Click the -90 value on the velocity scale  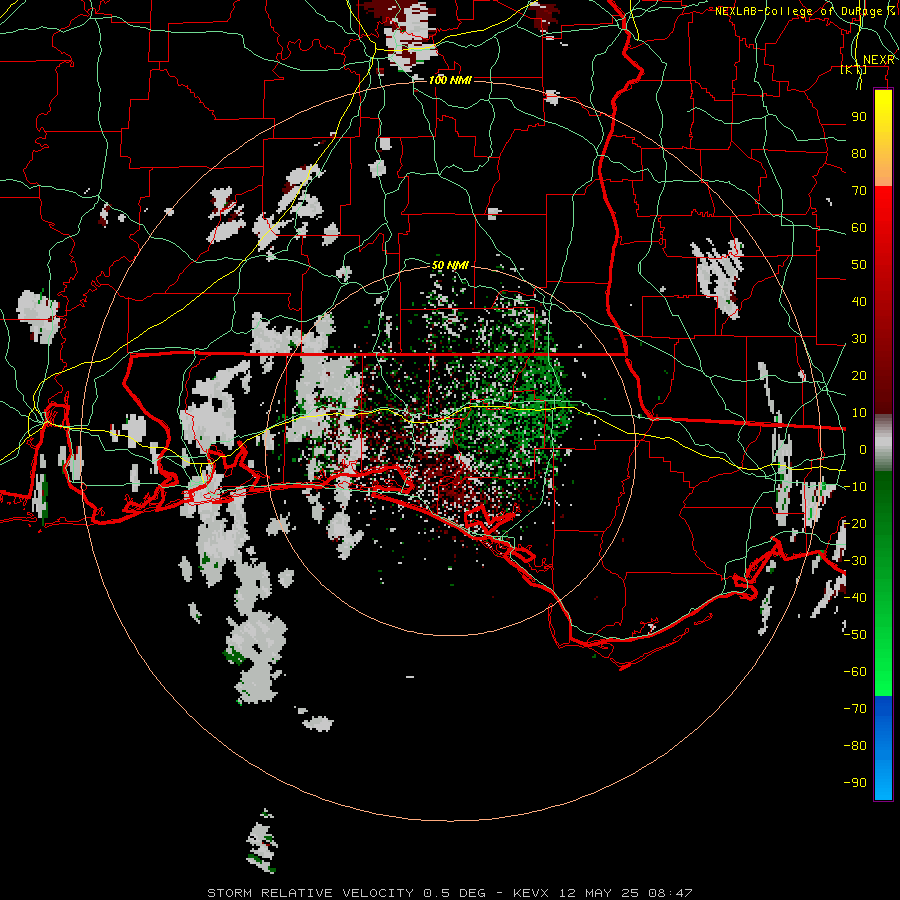[855, 783]
